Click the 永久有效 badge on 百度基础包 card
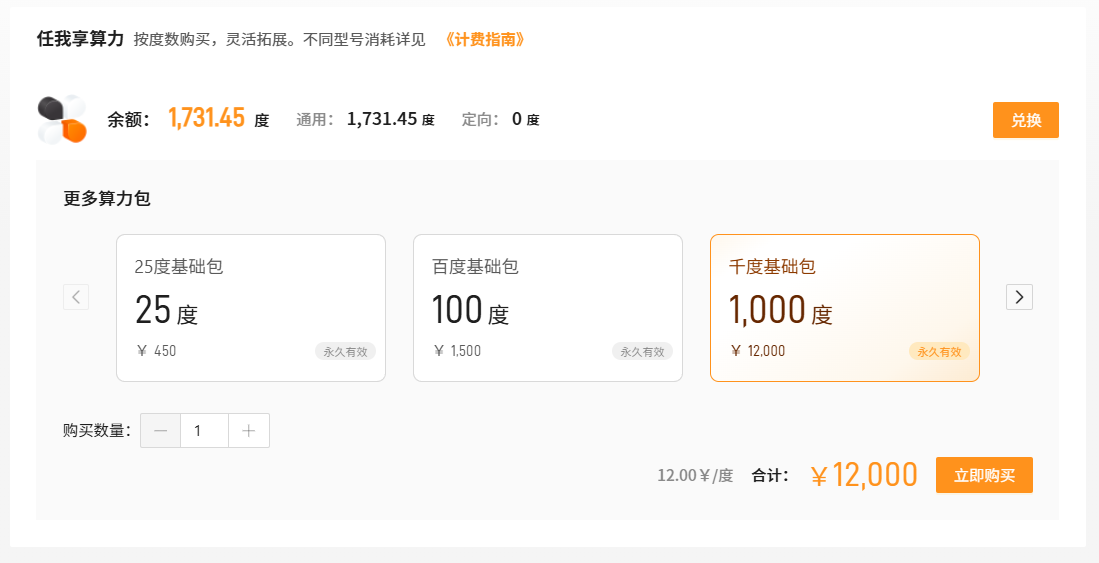This screenshot has width=1099, height=563. [x=642, y=351]
